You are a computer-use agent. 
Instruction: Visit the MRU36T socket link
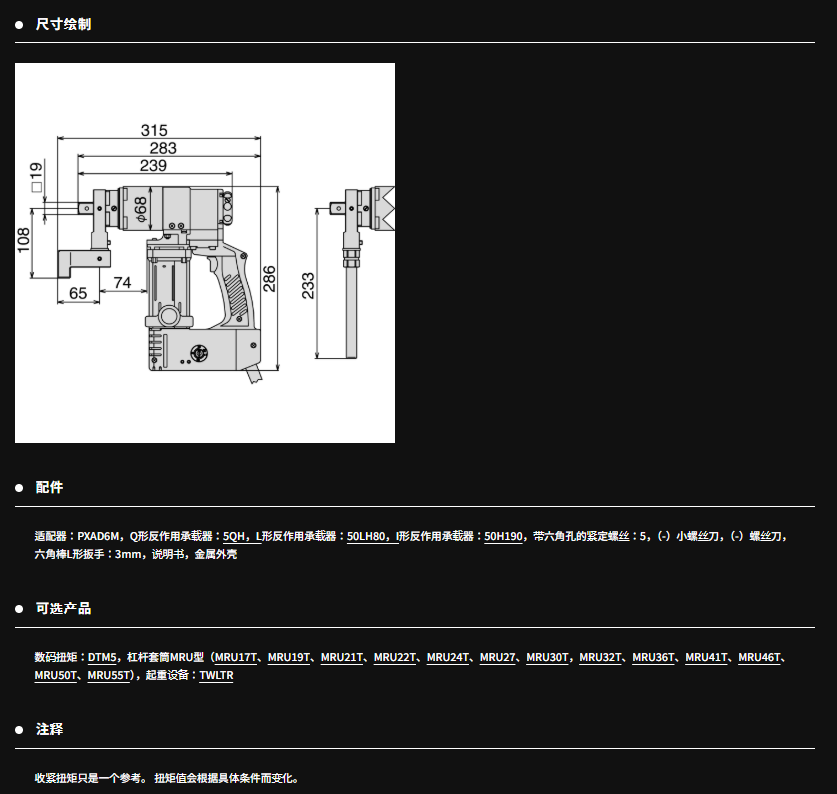[654, 658]
